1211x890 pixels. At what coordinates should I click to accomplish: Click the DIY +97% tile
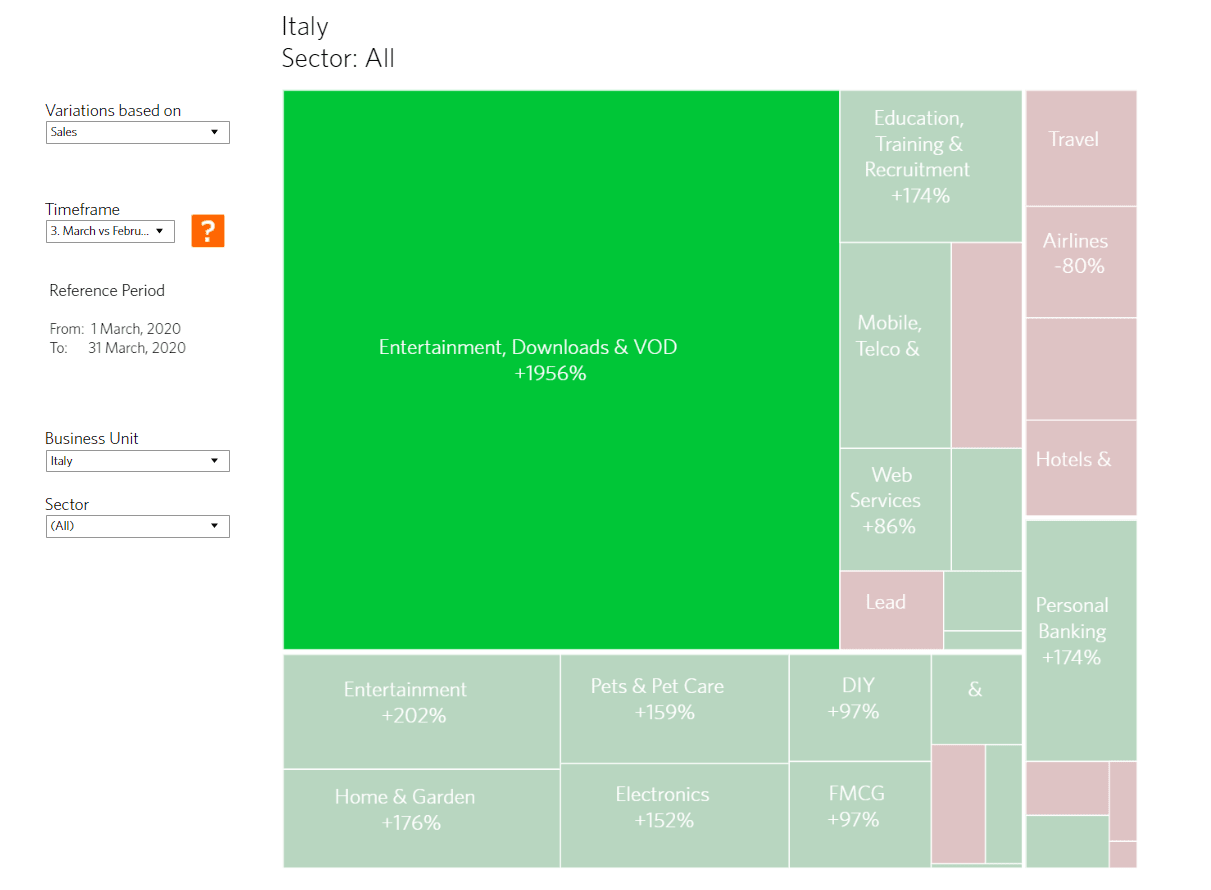tap(860, 707)
